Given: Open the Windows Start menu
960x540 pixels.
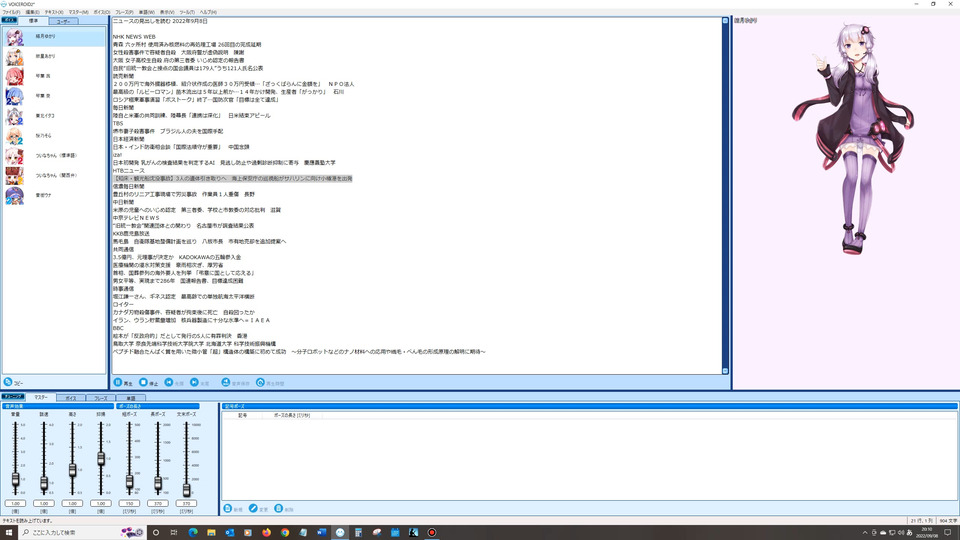Looking at the screenshot, I should pyautogui.click(x=9, y=532).
